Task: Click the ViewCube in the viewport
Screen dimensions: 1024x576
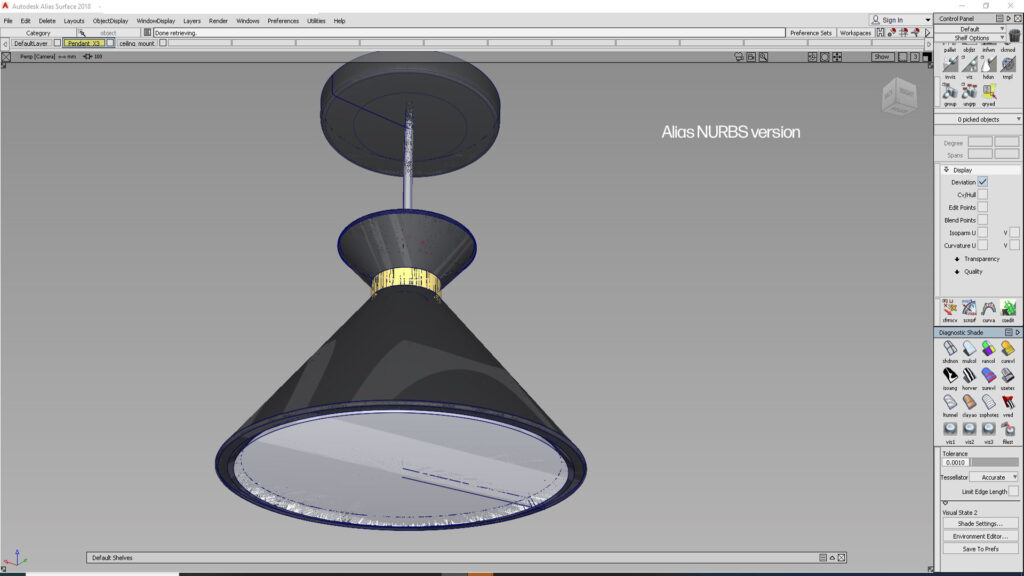Action: pos(896,97)
